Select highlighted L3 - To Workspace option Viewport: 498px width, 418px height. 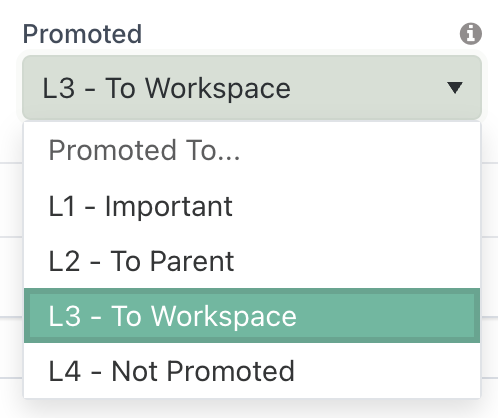click(x=252, y=316)
